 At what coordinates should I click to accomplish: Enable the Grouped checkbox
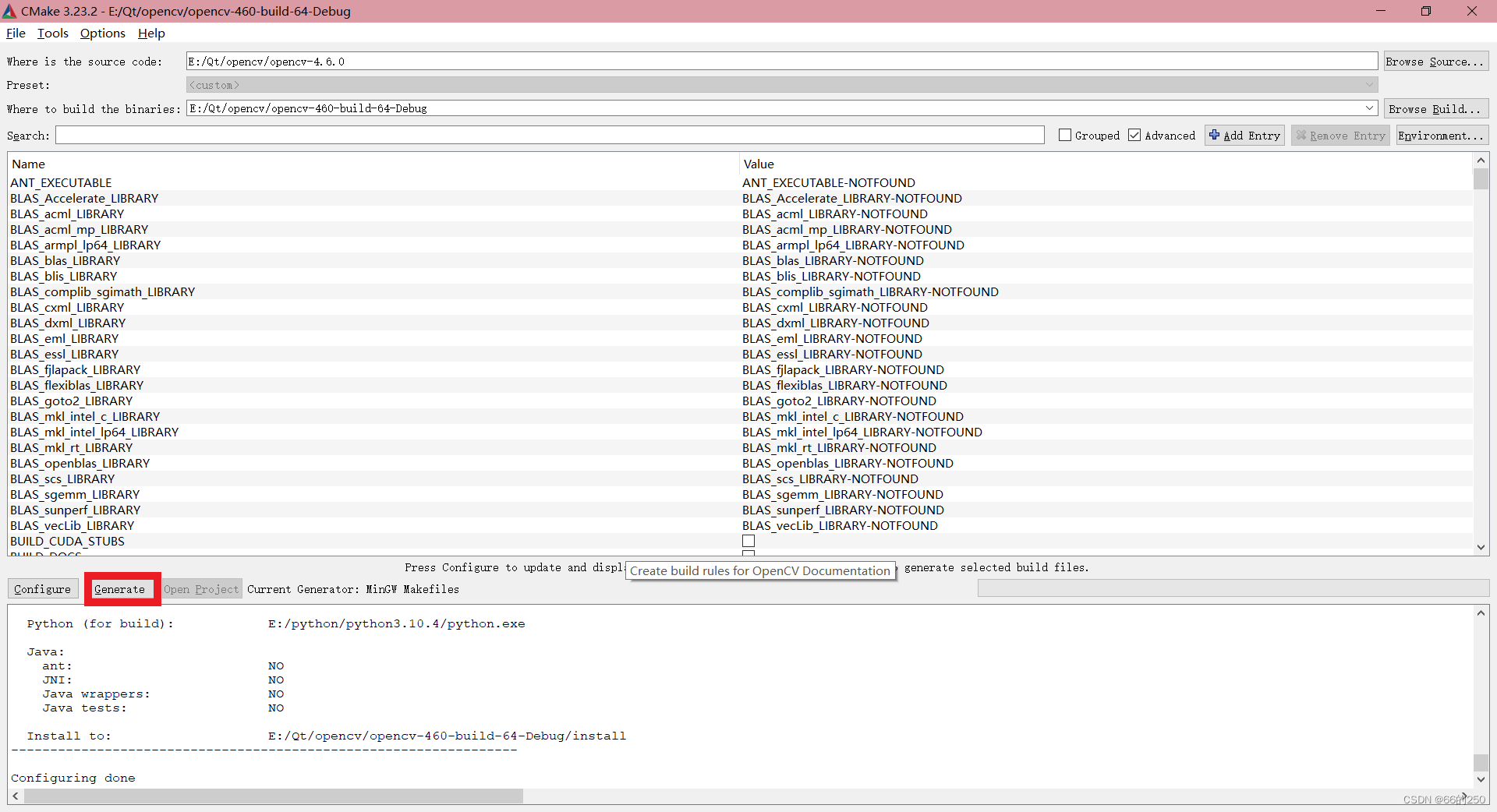(1065, 136)
